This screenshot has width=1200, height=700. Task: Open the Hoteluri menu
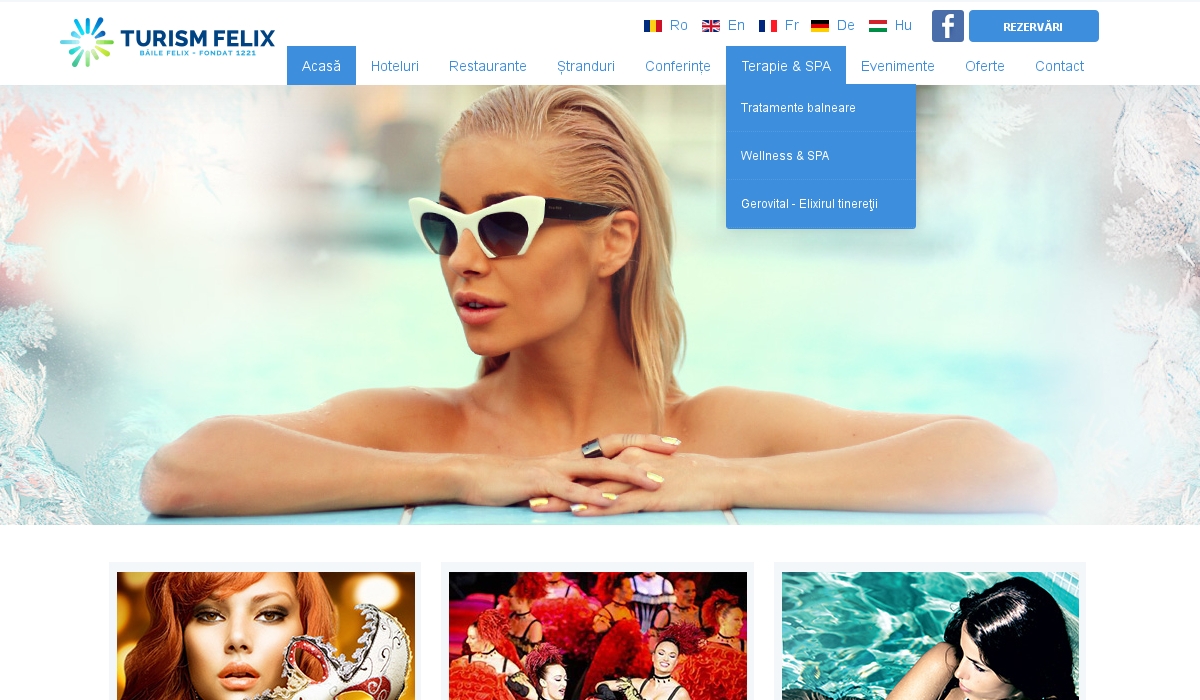(395, 66)
